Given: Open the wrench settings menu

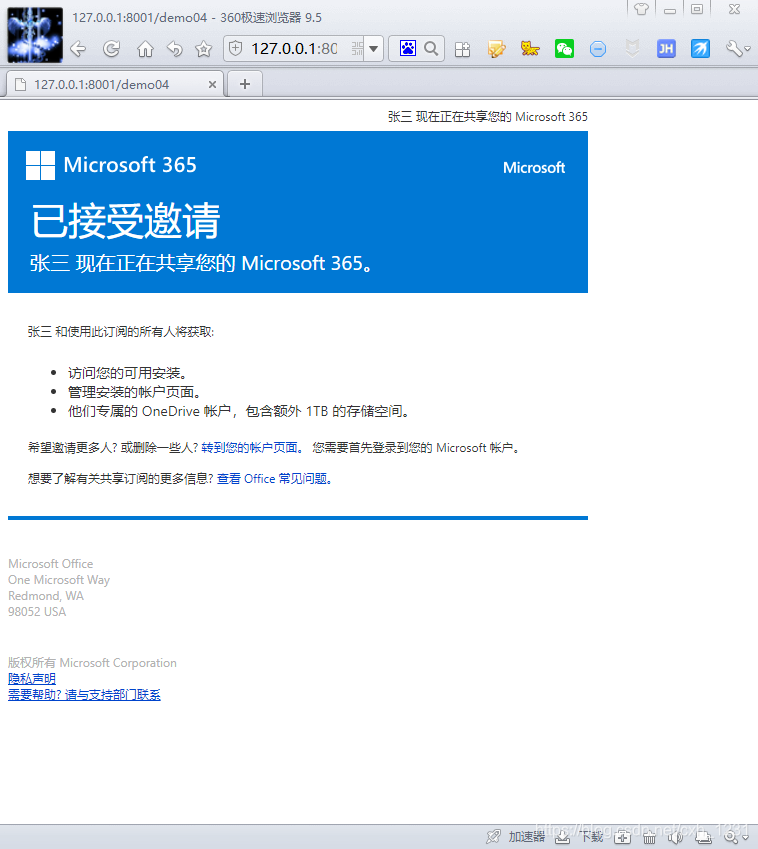Looking at the screenshot, I should (x=738, y=49).
